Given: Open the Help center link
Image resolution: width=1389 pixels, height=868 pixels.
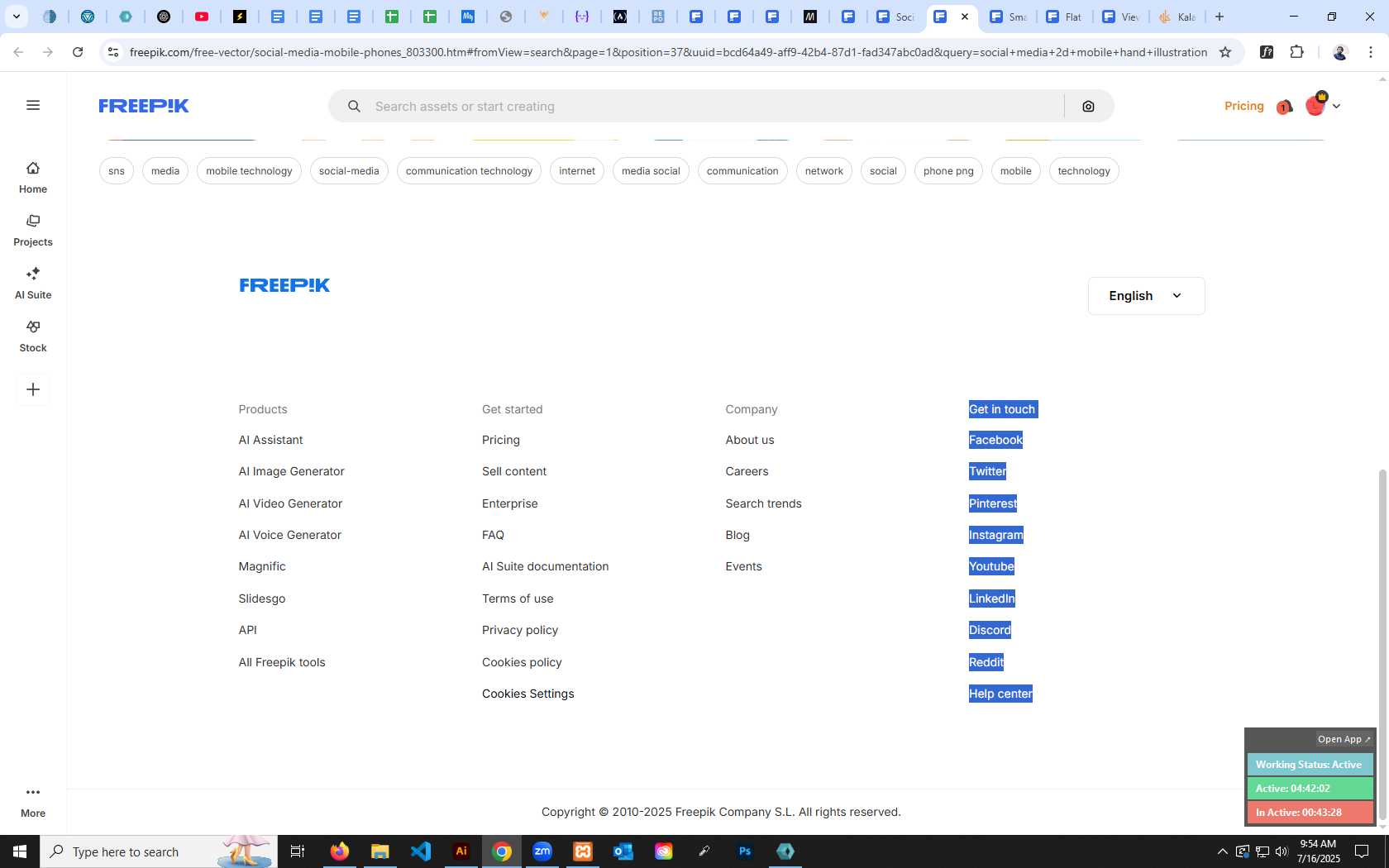Looking at the screenshot, I should [x=1000, y=694].
